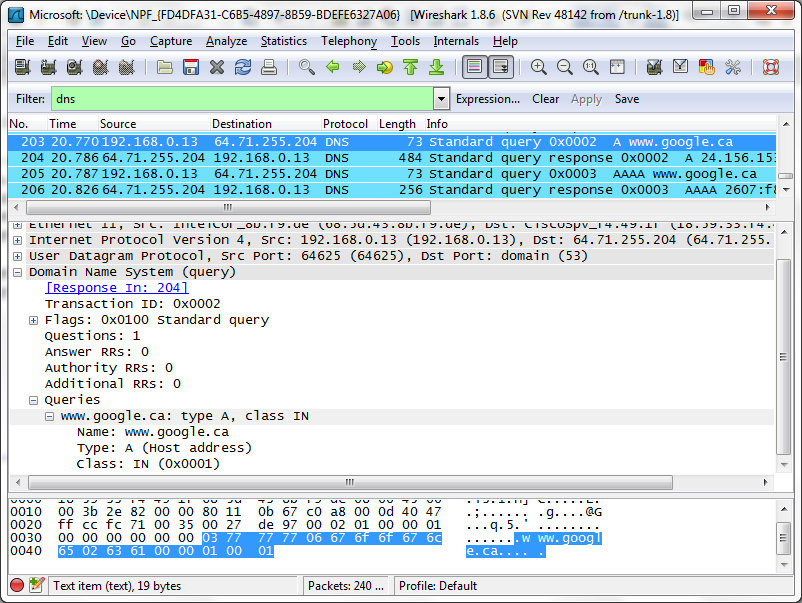Collapse Domain Name System (query) node
Screen dimensions: 802x603
tap(17, 272)
